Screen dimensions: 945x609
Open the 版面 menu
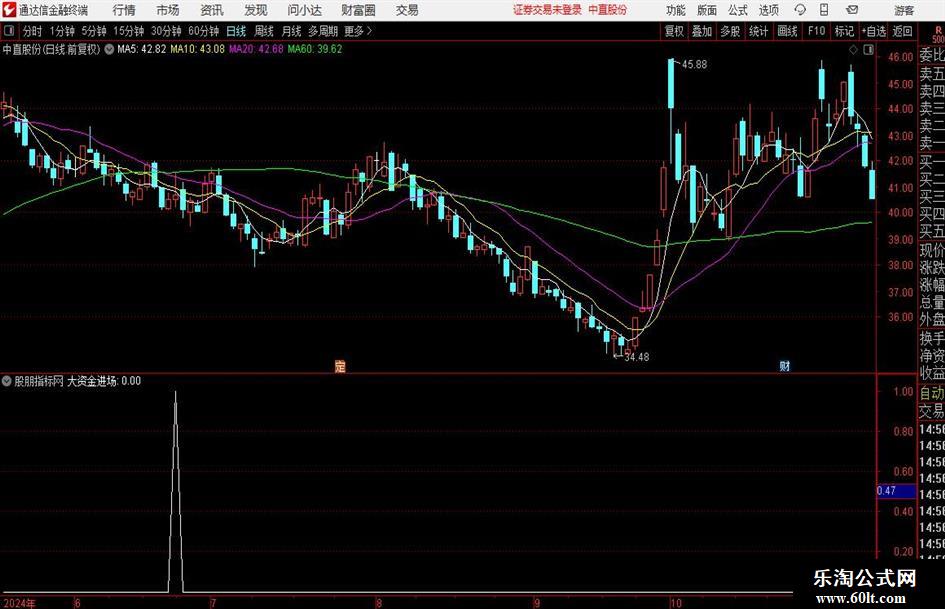[707, 10]
